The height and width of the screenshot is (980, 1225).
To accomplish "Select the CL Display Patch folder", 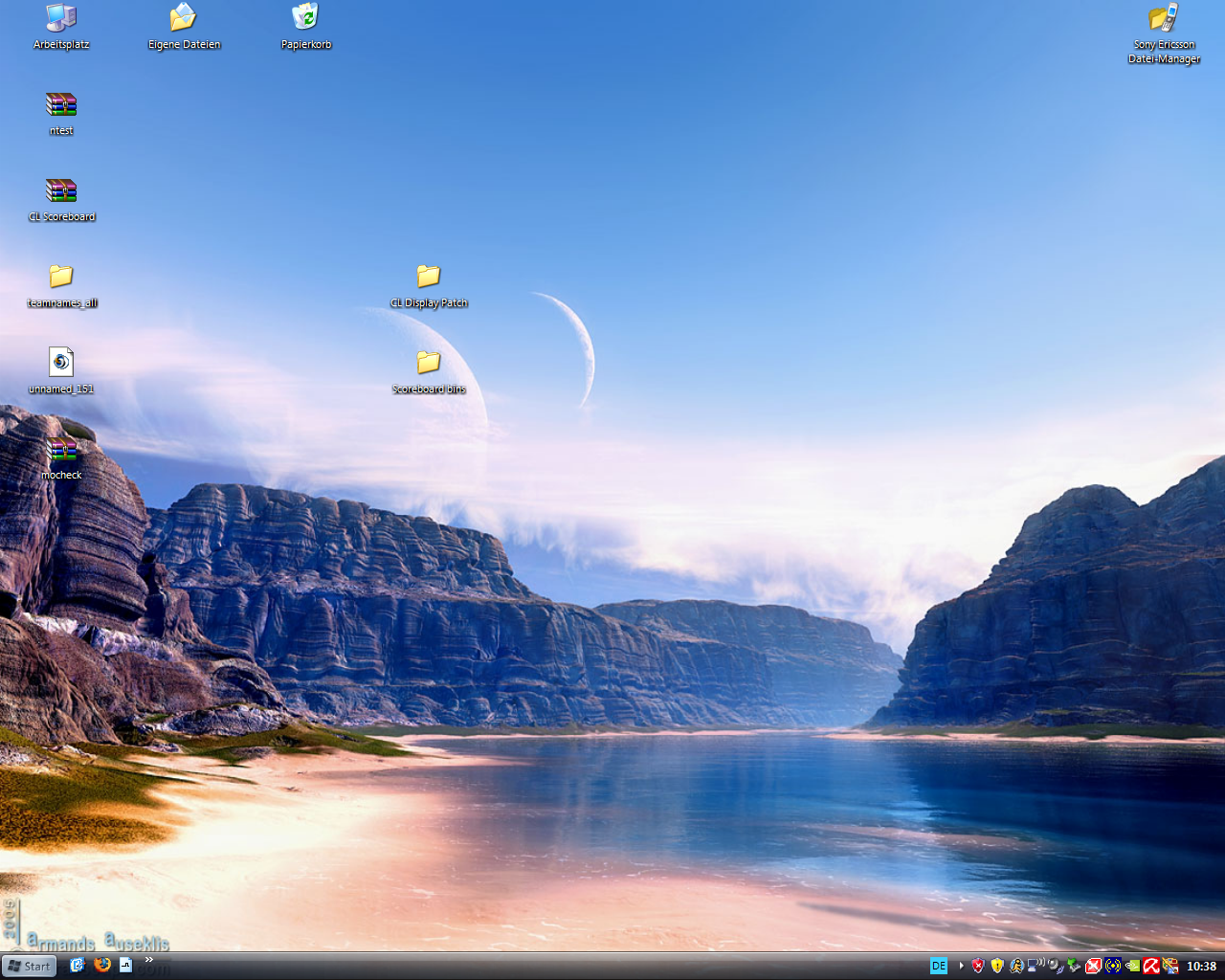I will 428,277.
